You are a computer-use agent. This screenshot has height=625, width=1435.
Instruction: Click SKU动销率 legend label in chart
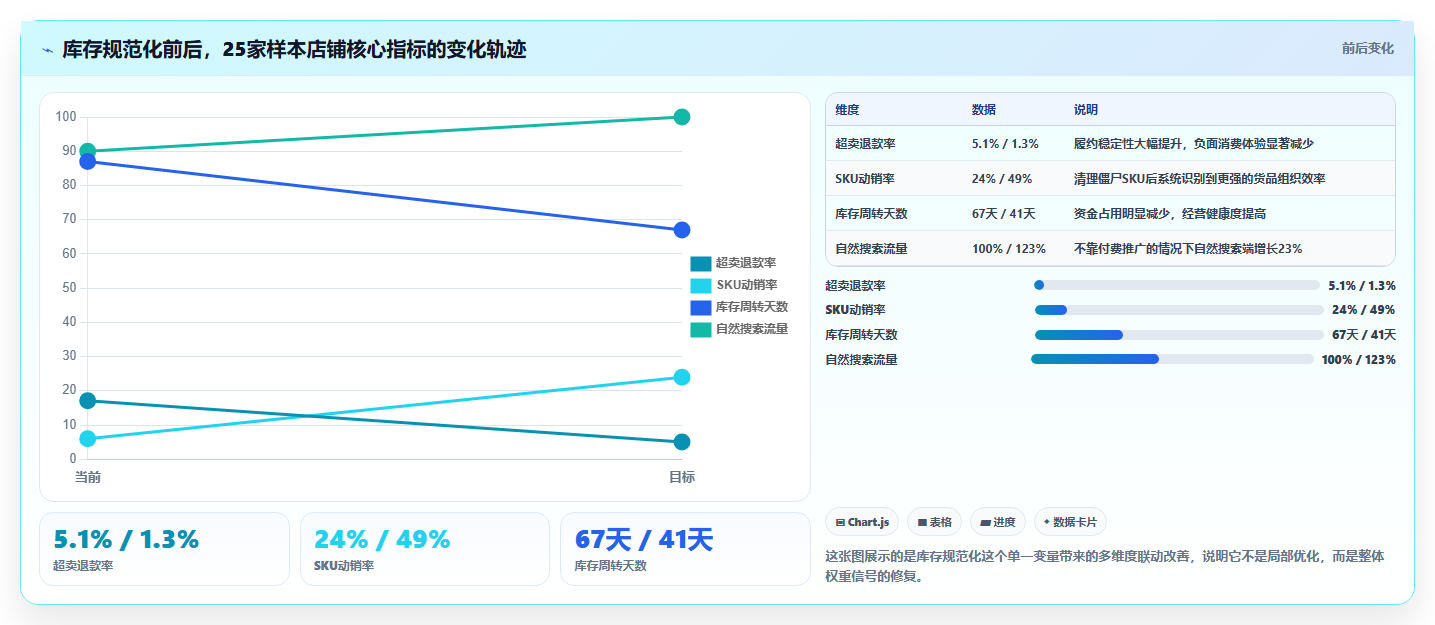click(x=746, y=286)
